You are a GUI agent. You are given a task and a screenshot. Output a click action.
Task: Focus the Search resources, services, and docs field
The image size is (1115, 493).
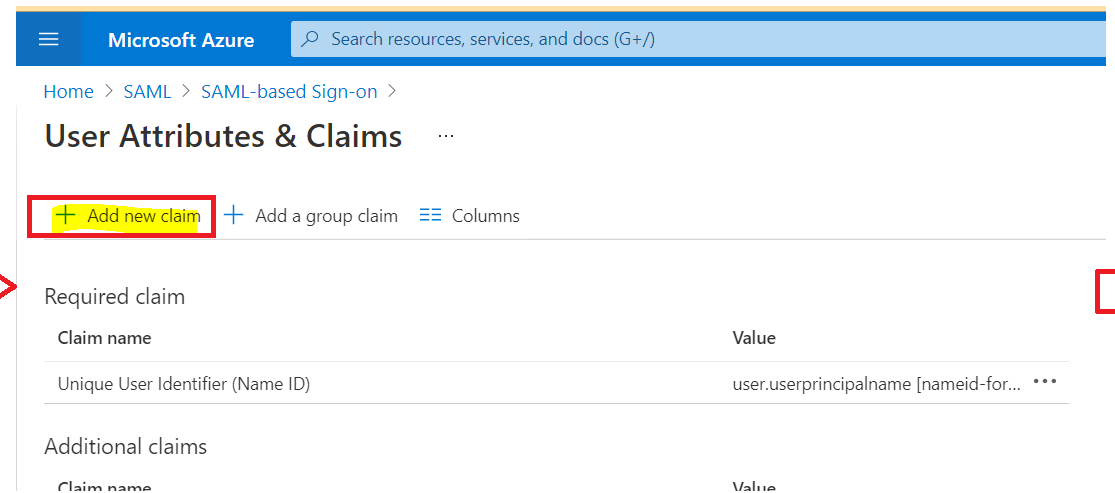[700, 39]
